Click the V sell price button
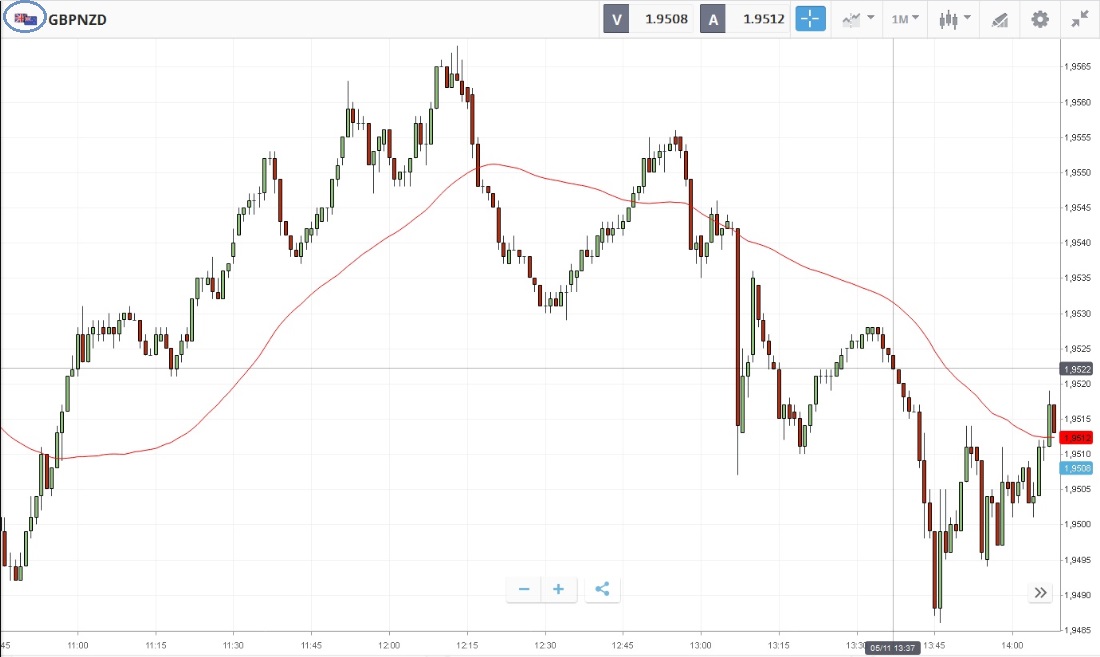1100x657 pixels. [x=648, y=19]
